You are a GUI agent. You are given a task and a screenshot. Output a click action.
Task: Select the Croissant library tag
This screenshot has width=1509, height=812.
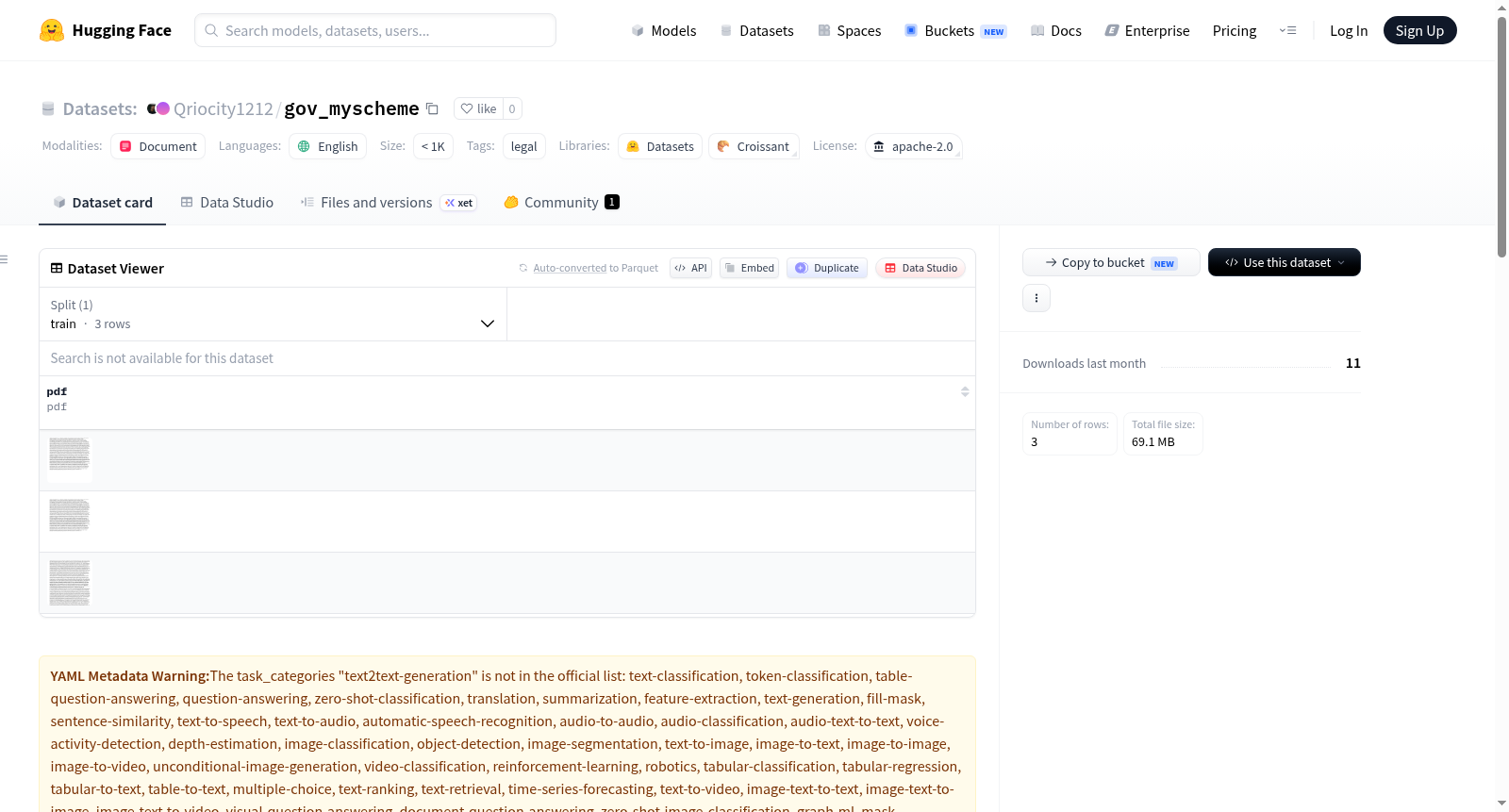pyautogui.click(x=754, y=146)
